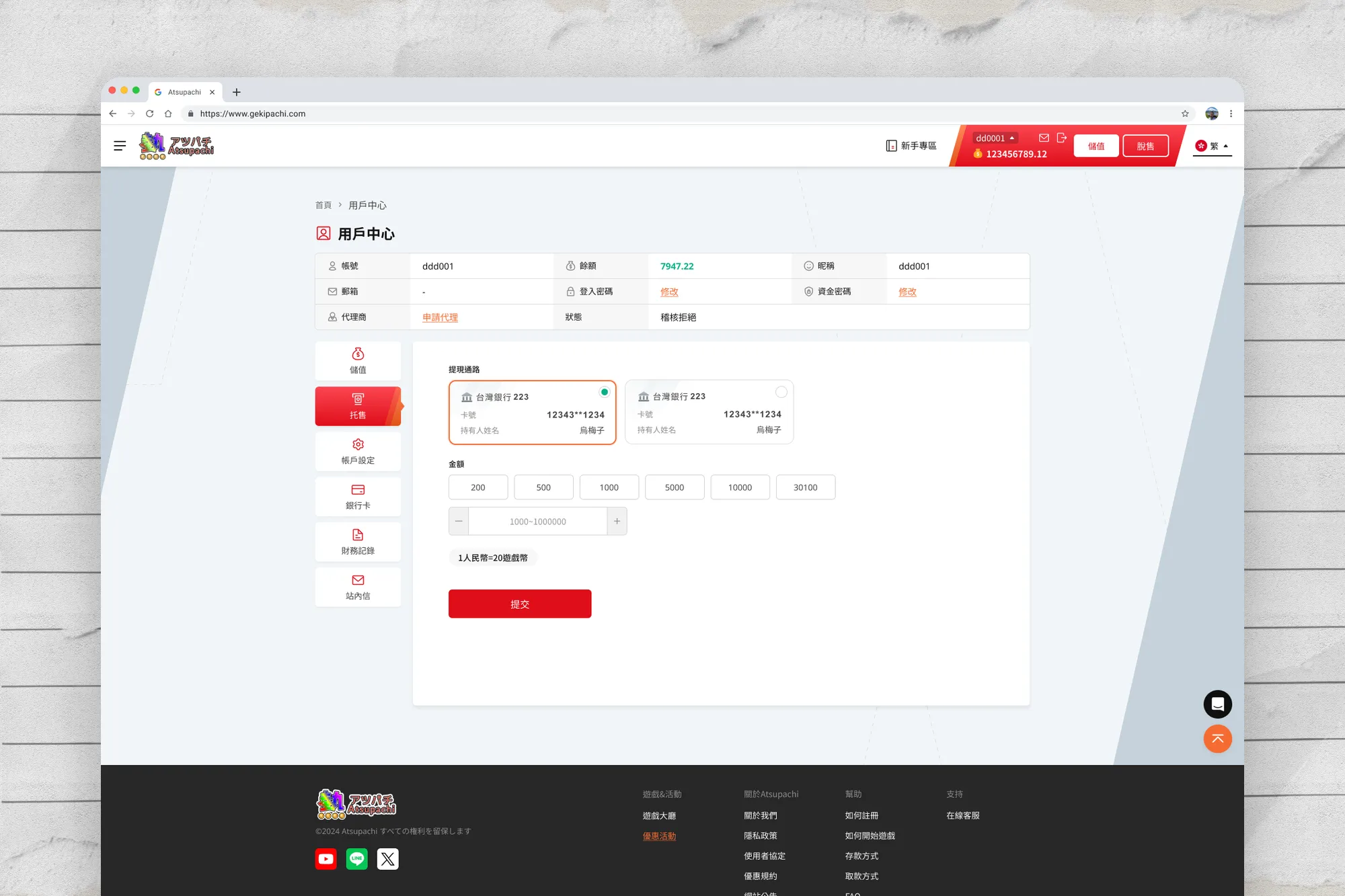Screen dimensions: 1345x896
Task: Open the 托售 sidebar tab
Action: (358, 406)
